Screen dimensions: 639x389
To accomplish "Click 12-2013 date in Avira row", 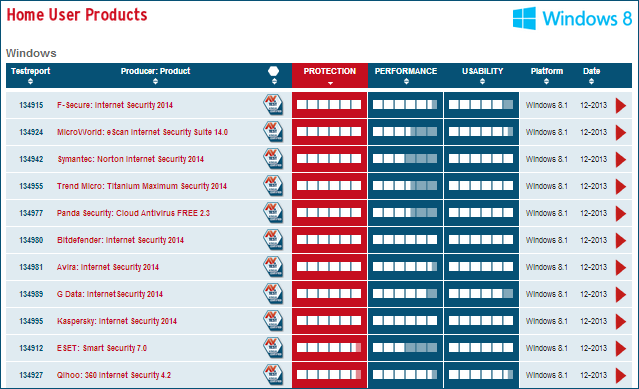I will tap(593, 267).
